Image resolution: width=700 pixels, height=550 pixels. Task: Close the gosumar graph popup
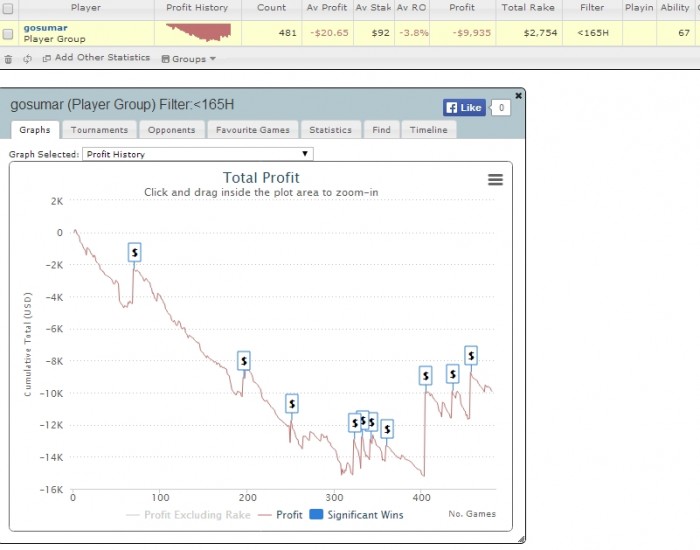tap(518, 96)
